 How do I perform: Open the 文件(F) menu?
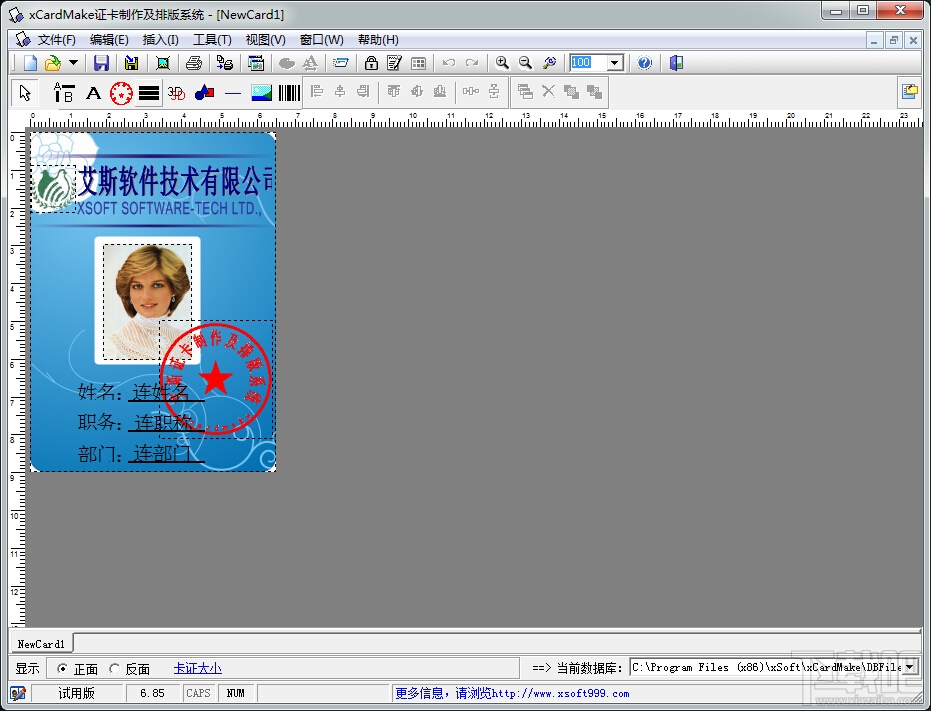56,40
